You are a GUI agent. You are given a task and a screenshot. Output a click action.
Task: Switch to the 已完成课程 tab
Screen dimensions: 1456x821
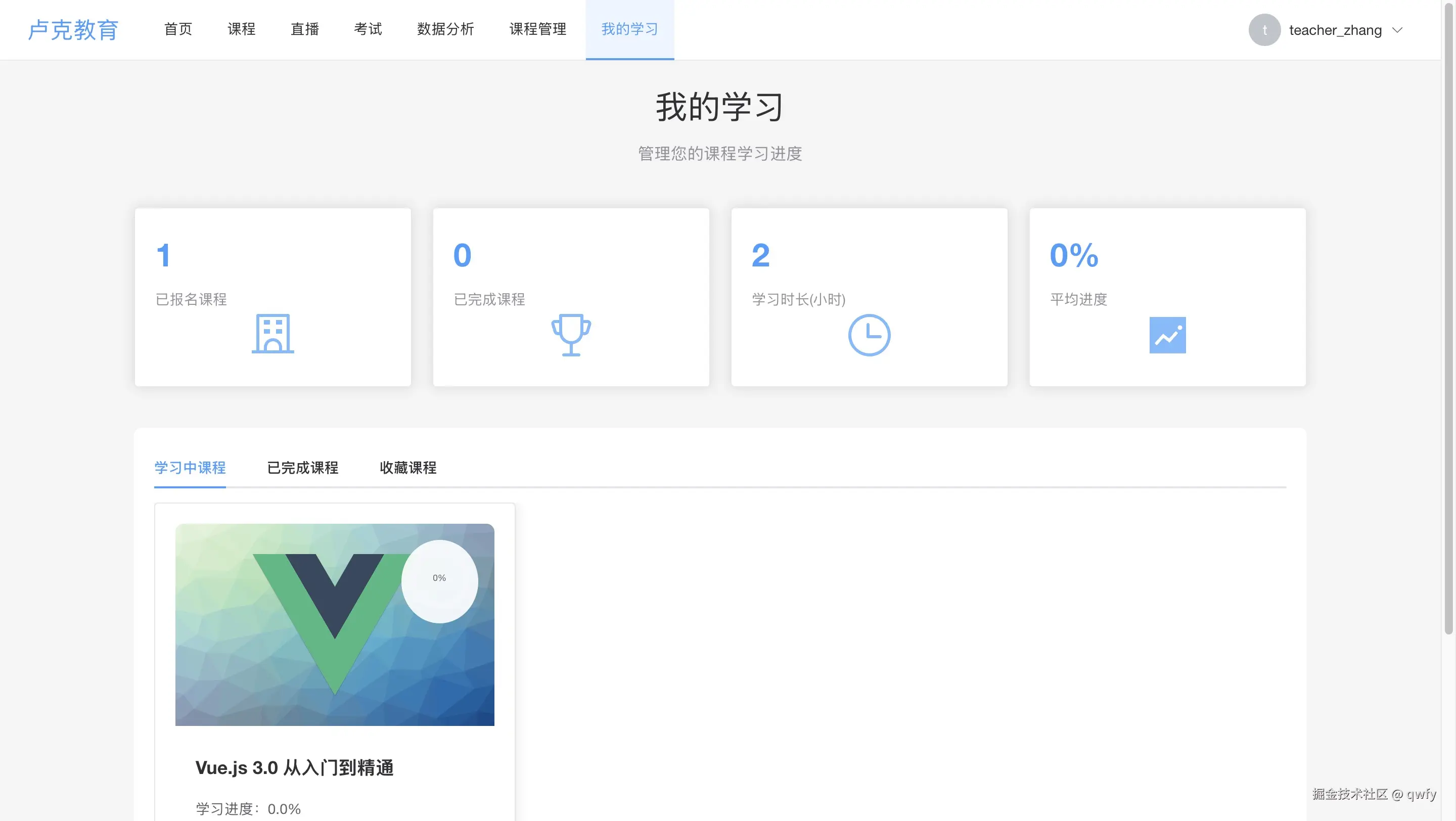[302, 468]
